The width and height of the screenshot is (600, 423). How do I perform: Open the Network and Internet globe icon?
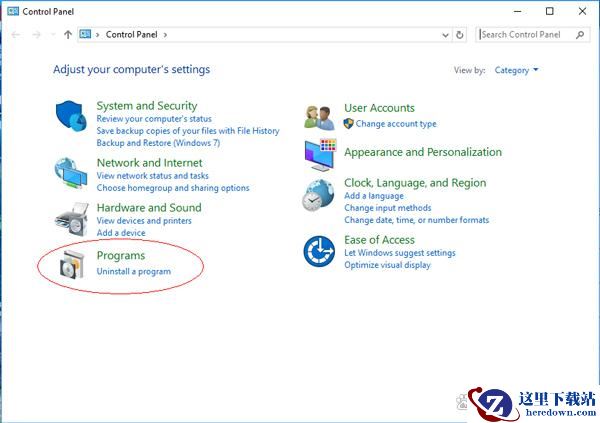tap(70, 172)
